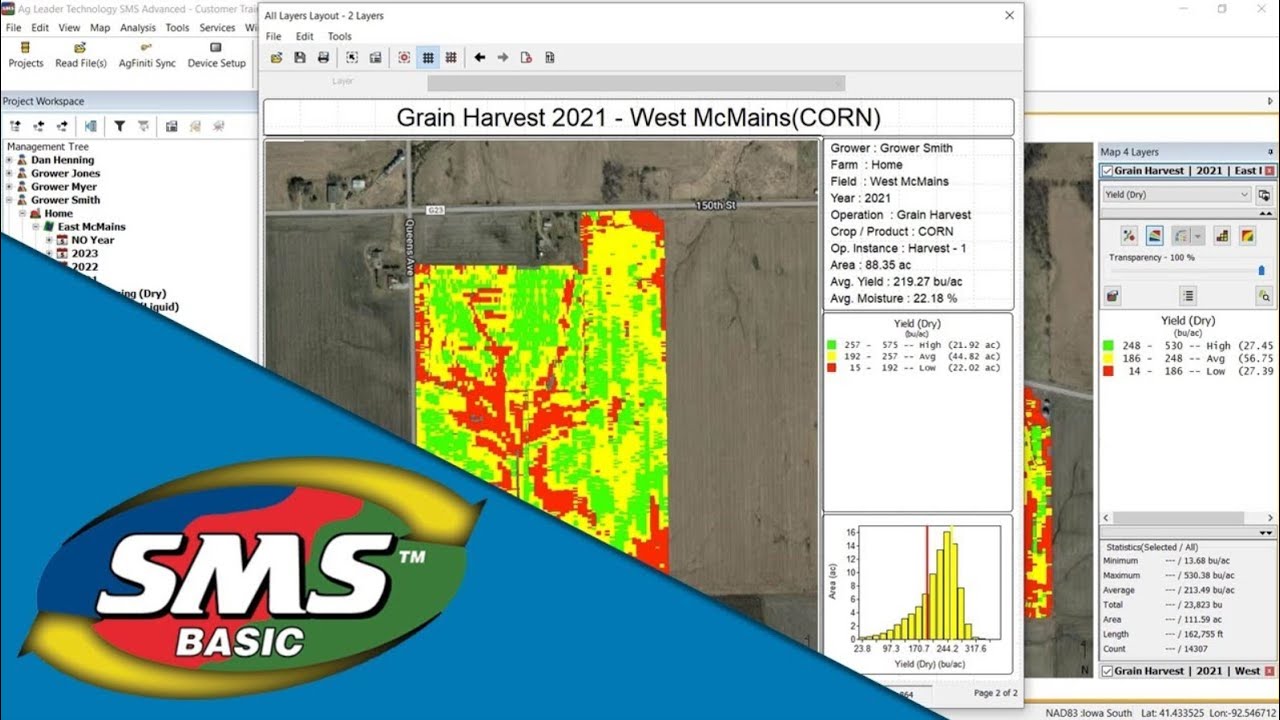
Task: Toggle the Grain Harvest 2021 West layer checkbox
Action: (1107, 671)
